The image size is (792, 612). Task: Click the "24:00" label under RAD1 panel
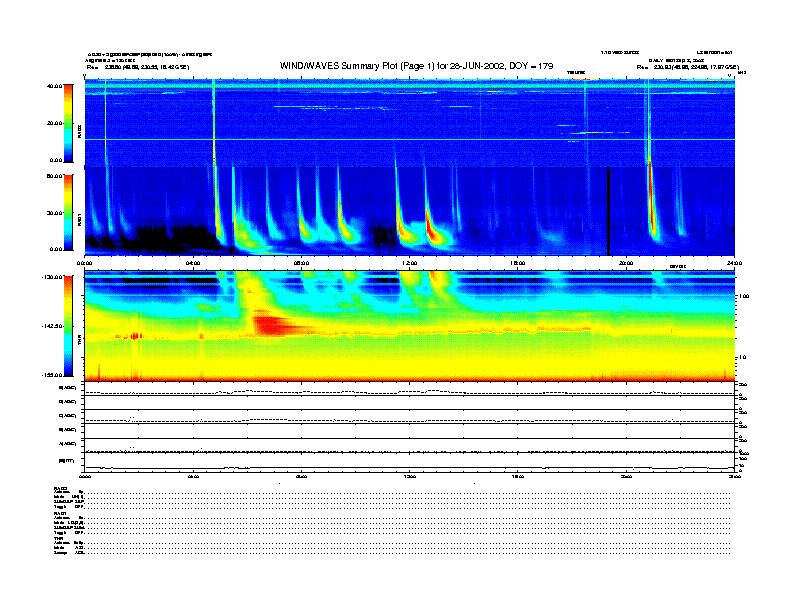(x=734, y=263)
